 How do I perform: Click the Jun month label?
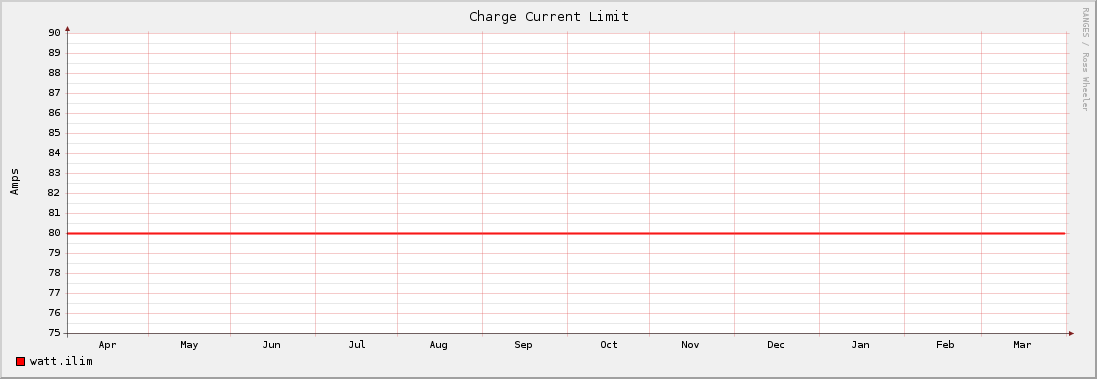tap(271, 345)
